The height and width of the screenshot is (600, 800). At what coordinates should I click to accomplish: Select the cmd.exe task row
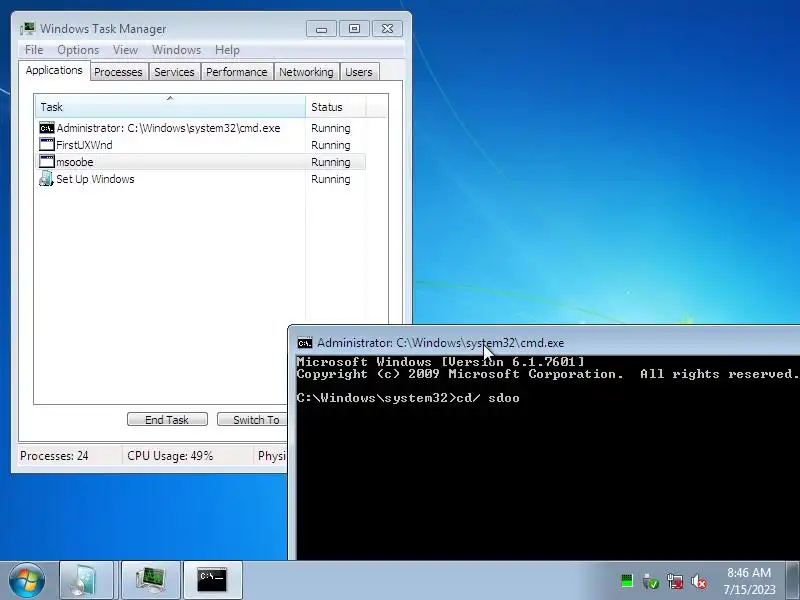pyautogui.click(x=202, y=128)
